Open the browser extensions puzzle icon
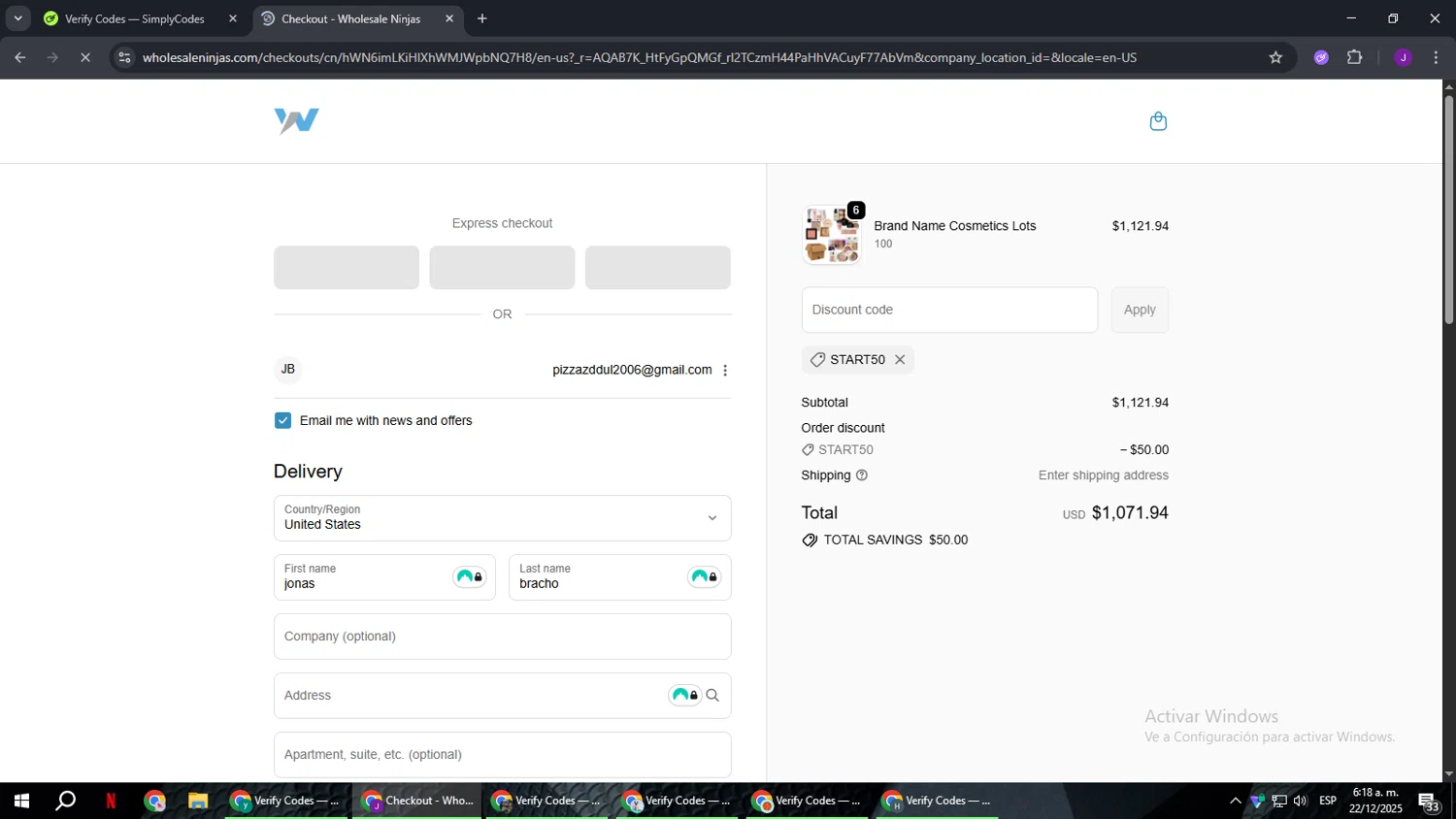 [x=1355, y=57]
